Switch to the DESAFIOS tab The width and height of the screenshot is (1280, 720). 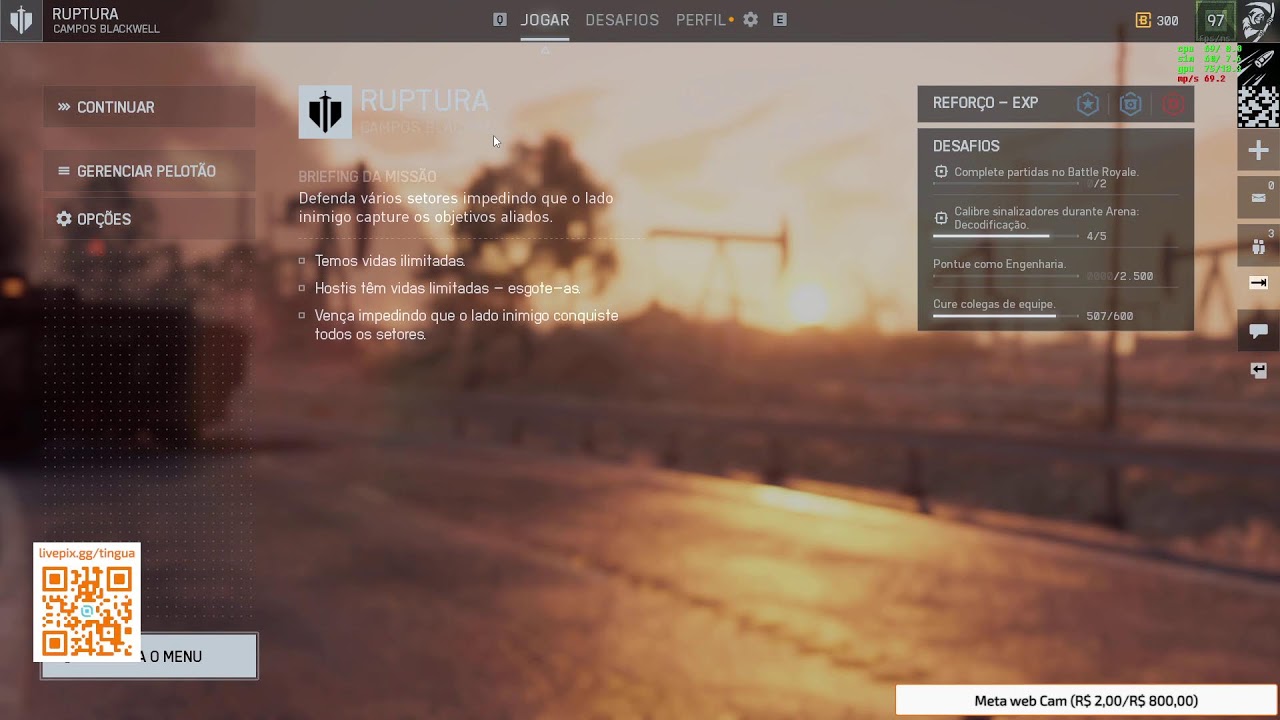[x=622, y=20]
